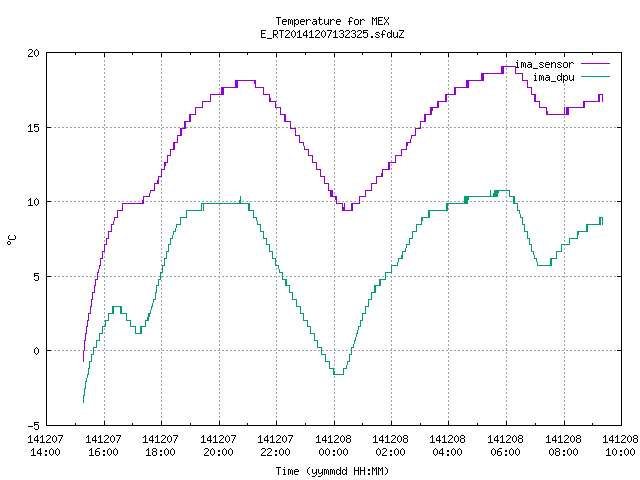Screen dimensions: 640x480
Task: Click the ima_sensor legend label
Action: point(544,64)
